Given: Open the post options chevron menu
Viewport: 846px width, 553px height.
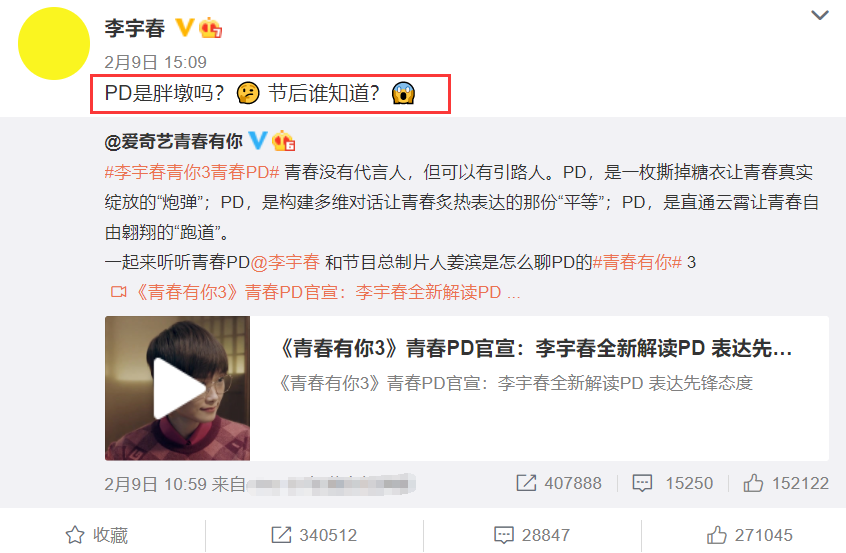Looking at the screenshot, I should point(820,15).
